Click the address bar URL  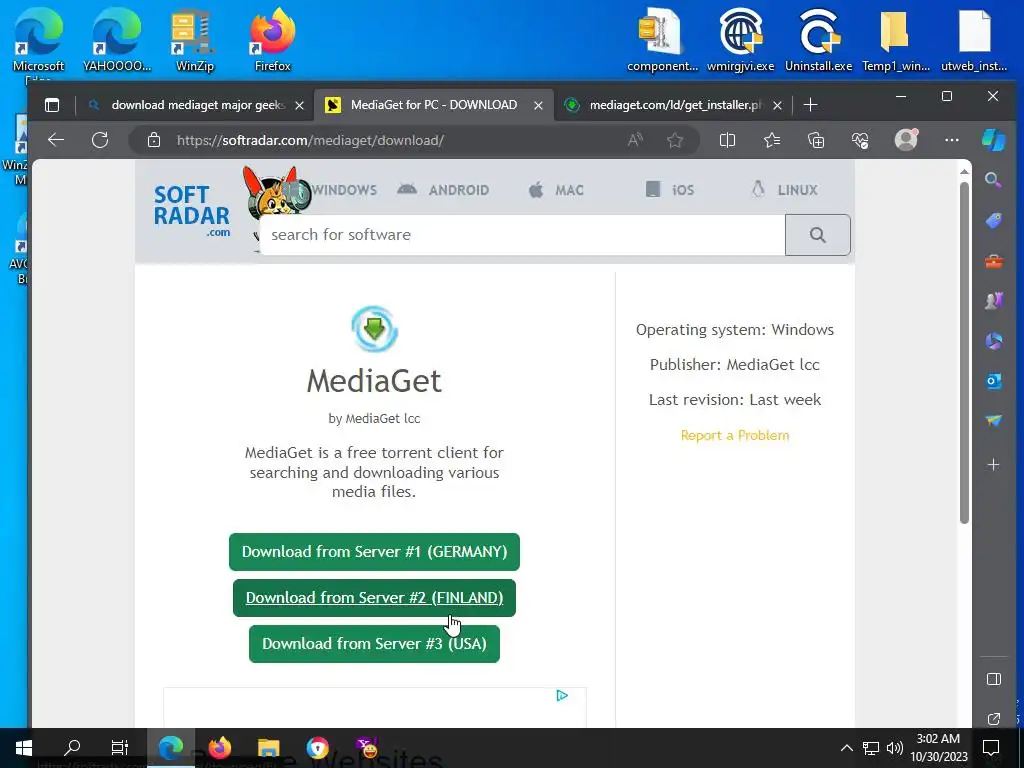[310, 140]
